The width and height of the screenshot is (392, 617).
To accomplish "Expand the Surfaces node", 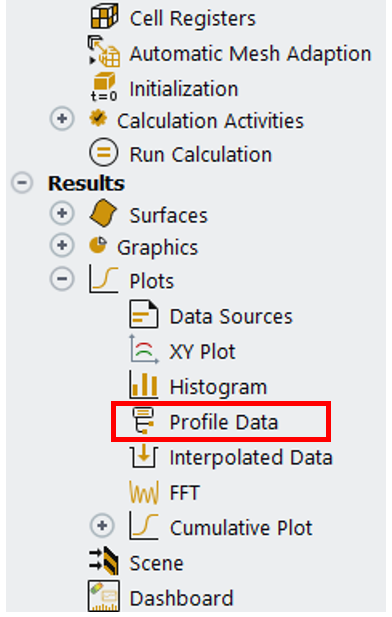I will click(62, 213).
